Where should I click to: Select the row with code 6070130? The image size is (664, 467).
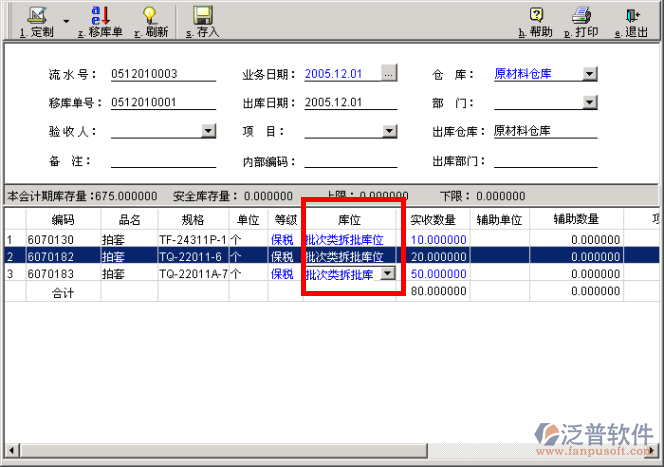click(x=50, y=240)
